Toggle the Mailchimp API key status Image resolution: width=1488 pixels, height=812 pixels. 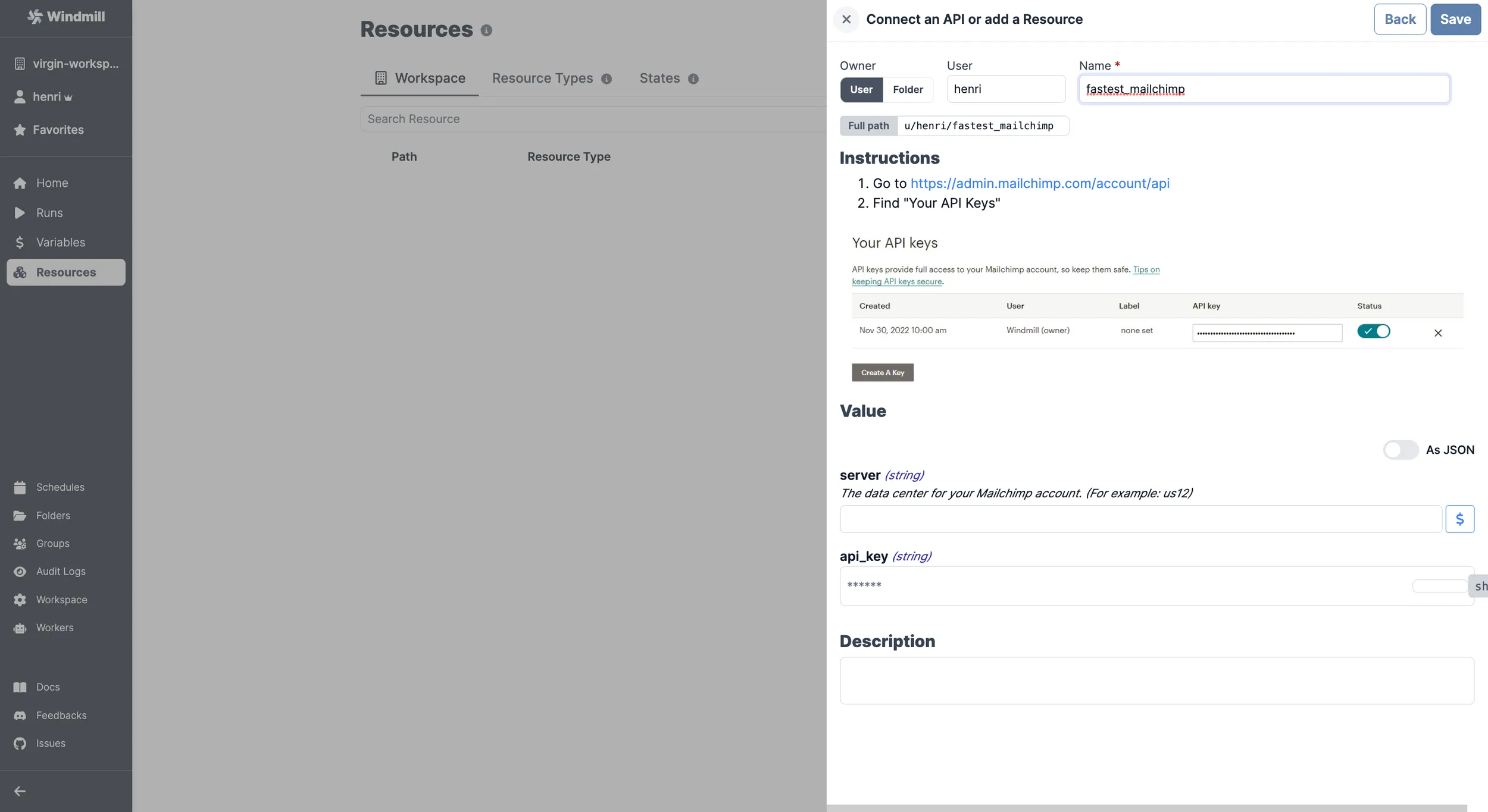pos(1374,331)
